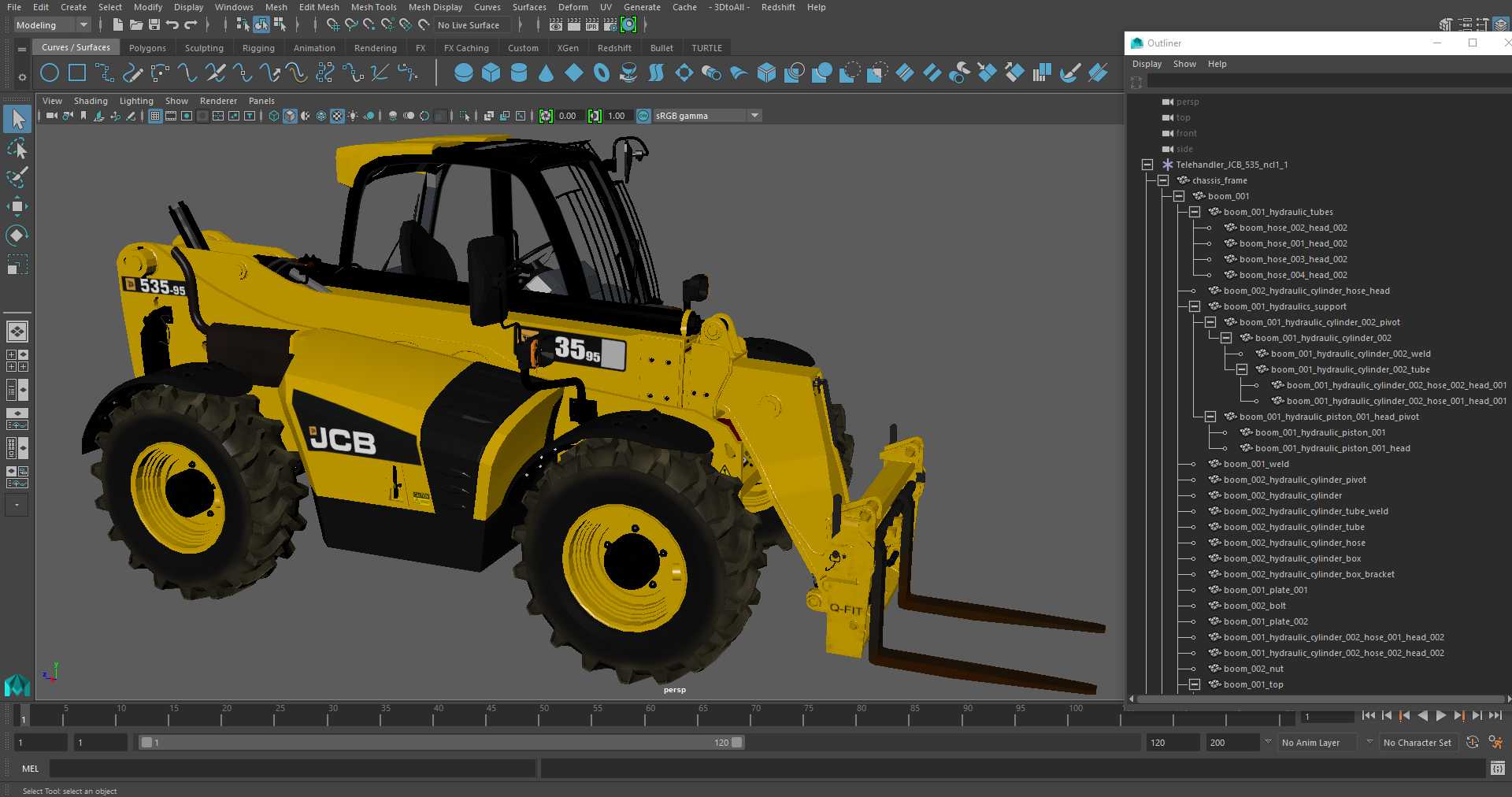This screenshot has height=797, width=1512.
Task: Open the Modeling menu set dropdown
Action: (x=52, y=25)
